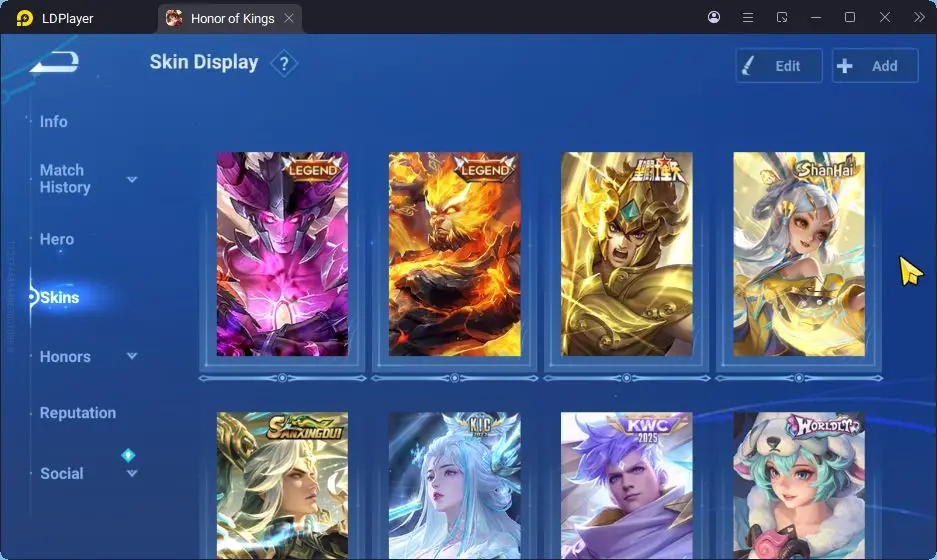The width and height of the screenshot is (937, 560).
Task: Maximize the LDPlayer window
Action: pos(850,17)
